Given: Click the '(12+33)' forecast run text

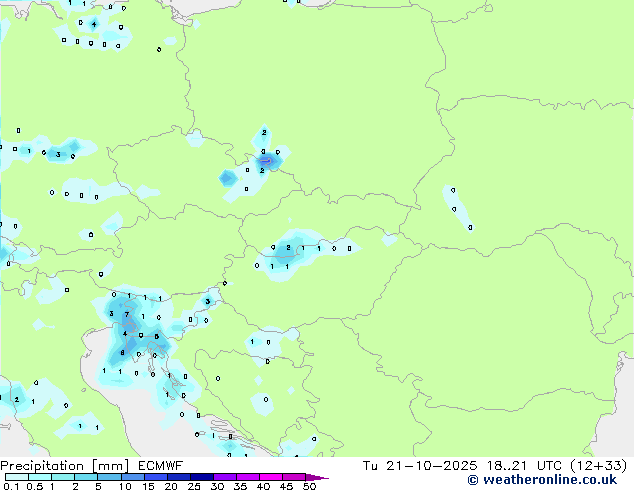Looking at the screenshot, I should pyautogui.click(x=598, y=466).
